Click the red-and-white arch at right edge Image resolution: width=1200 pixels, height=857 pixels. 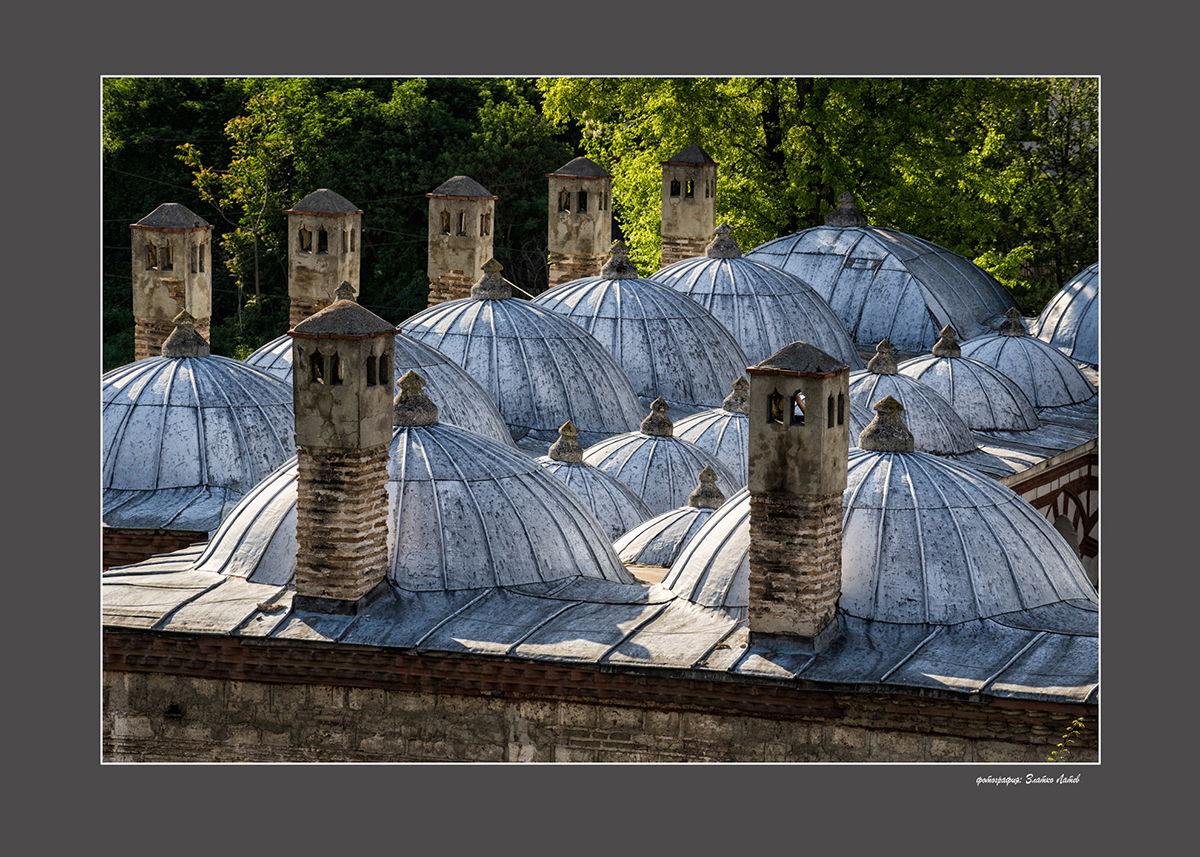(x=1070, y=505)
